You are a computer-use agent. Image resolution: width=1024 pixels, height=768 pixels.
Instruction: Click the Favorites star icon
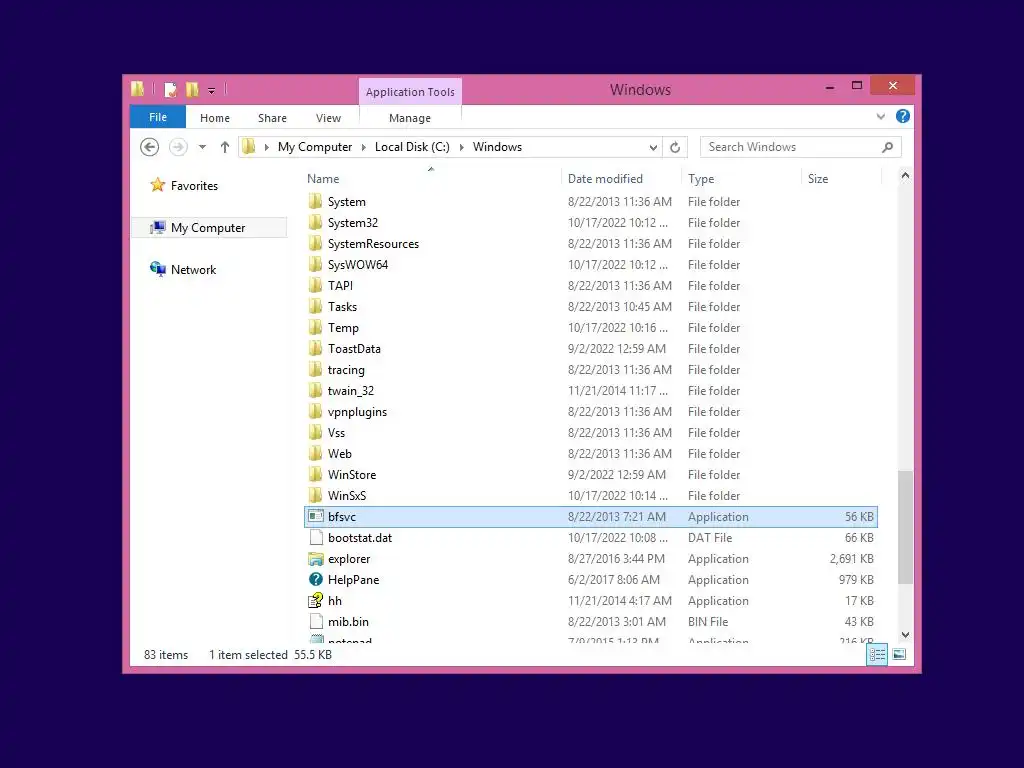(x=157, y=185)
